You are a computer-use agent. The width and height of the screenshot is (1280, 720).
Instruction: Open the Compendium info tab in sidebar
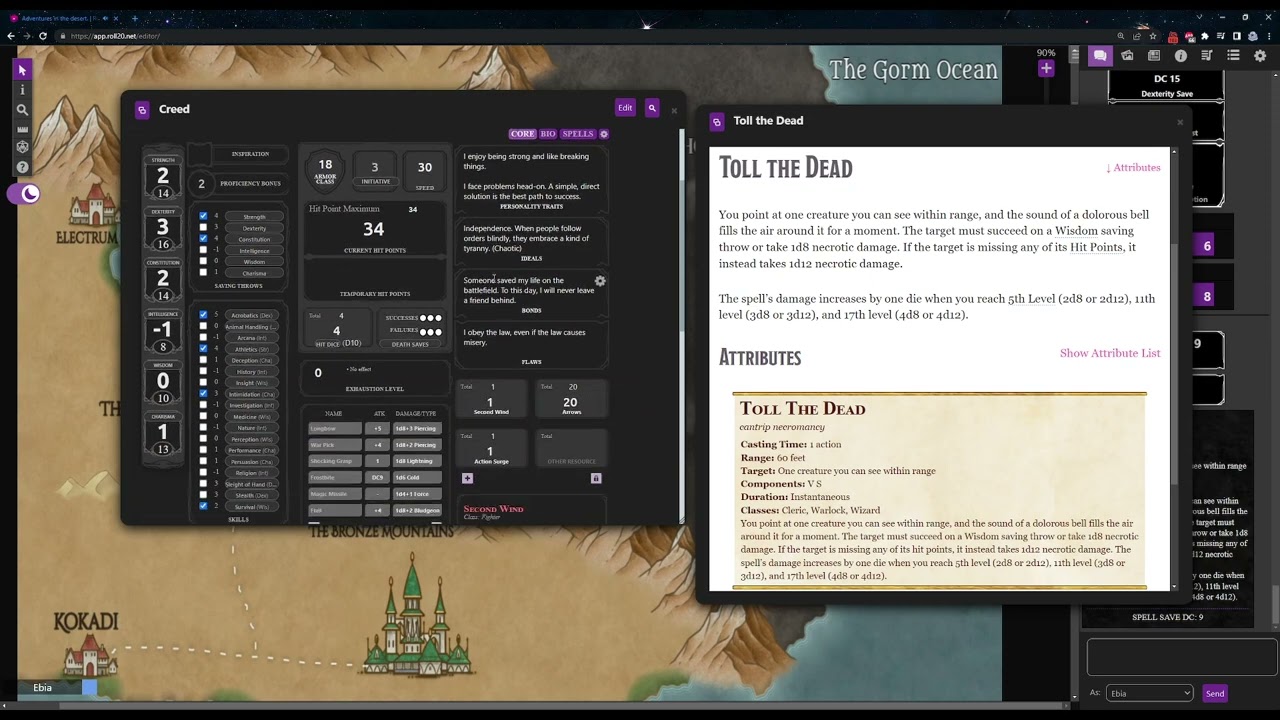coord(1180,56)
